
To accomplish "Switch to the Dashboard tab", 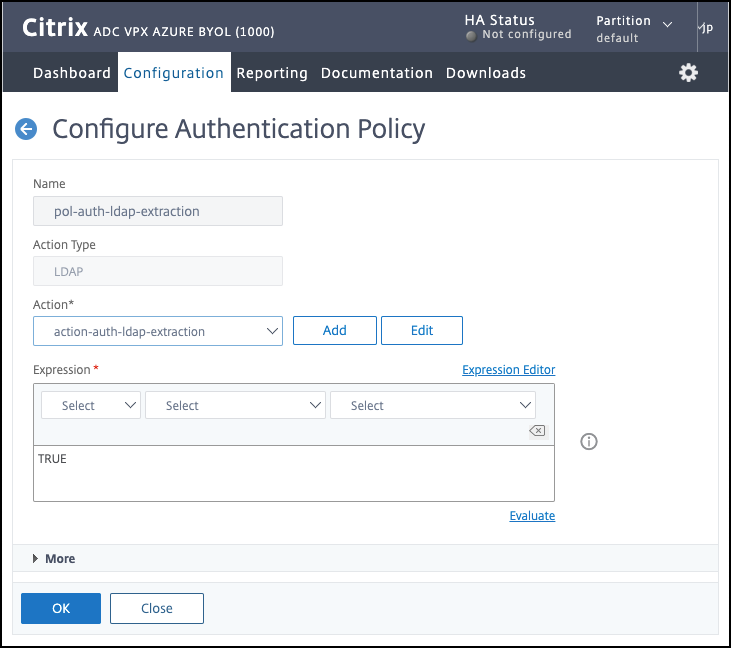I will (x=72, y=73).
